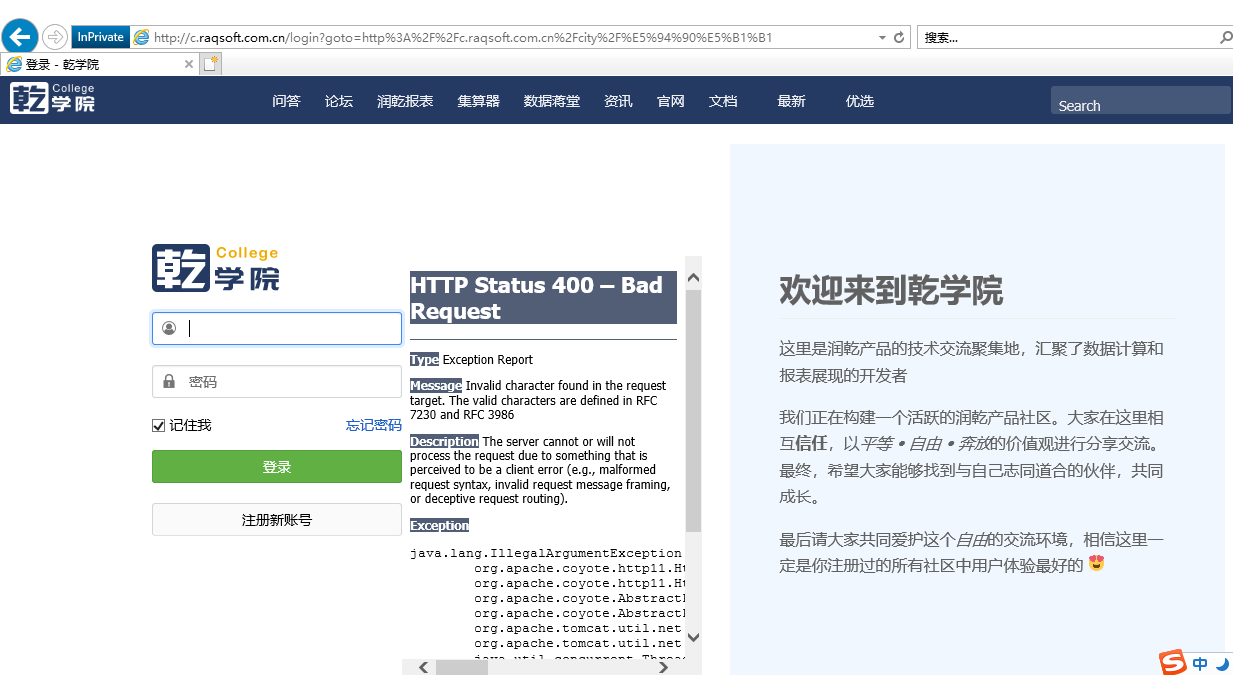Click the 乾学院 logo in navigation bar

[53, 98]
